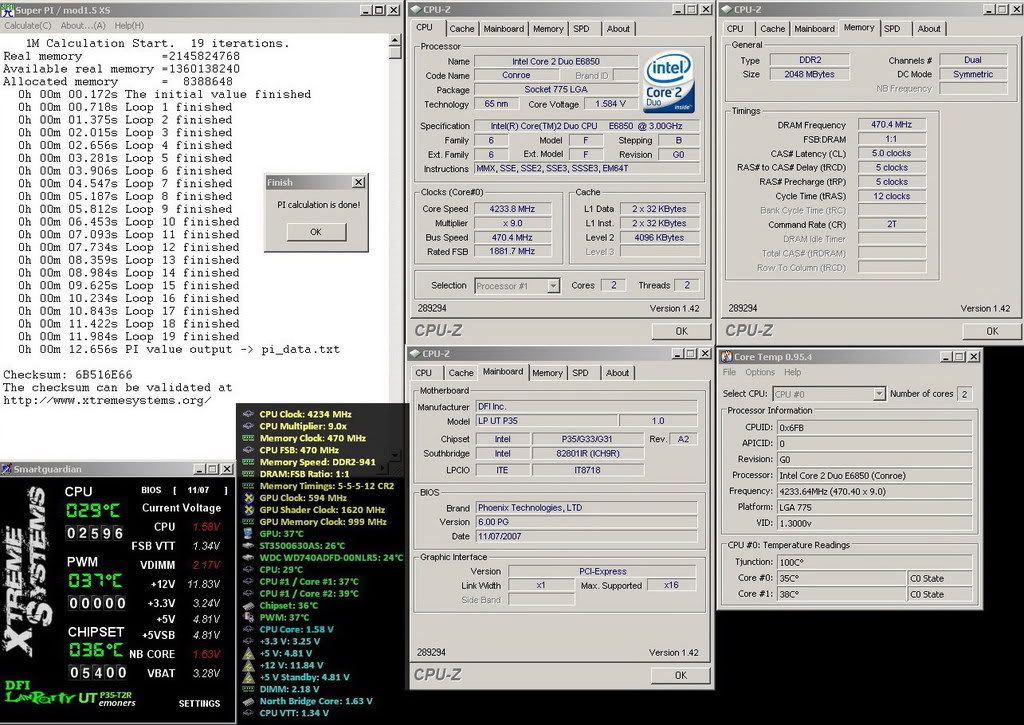Viewport: 1024px width, 725px height.
Task: Click the icon beside PWM: 37°C
Action: (x=248, y=617)
